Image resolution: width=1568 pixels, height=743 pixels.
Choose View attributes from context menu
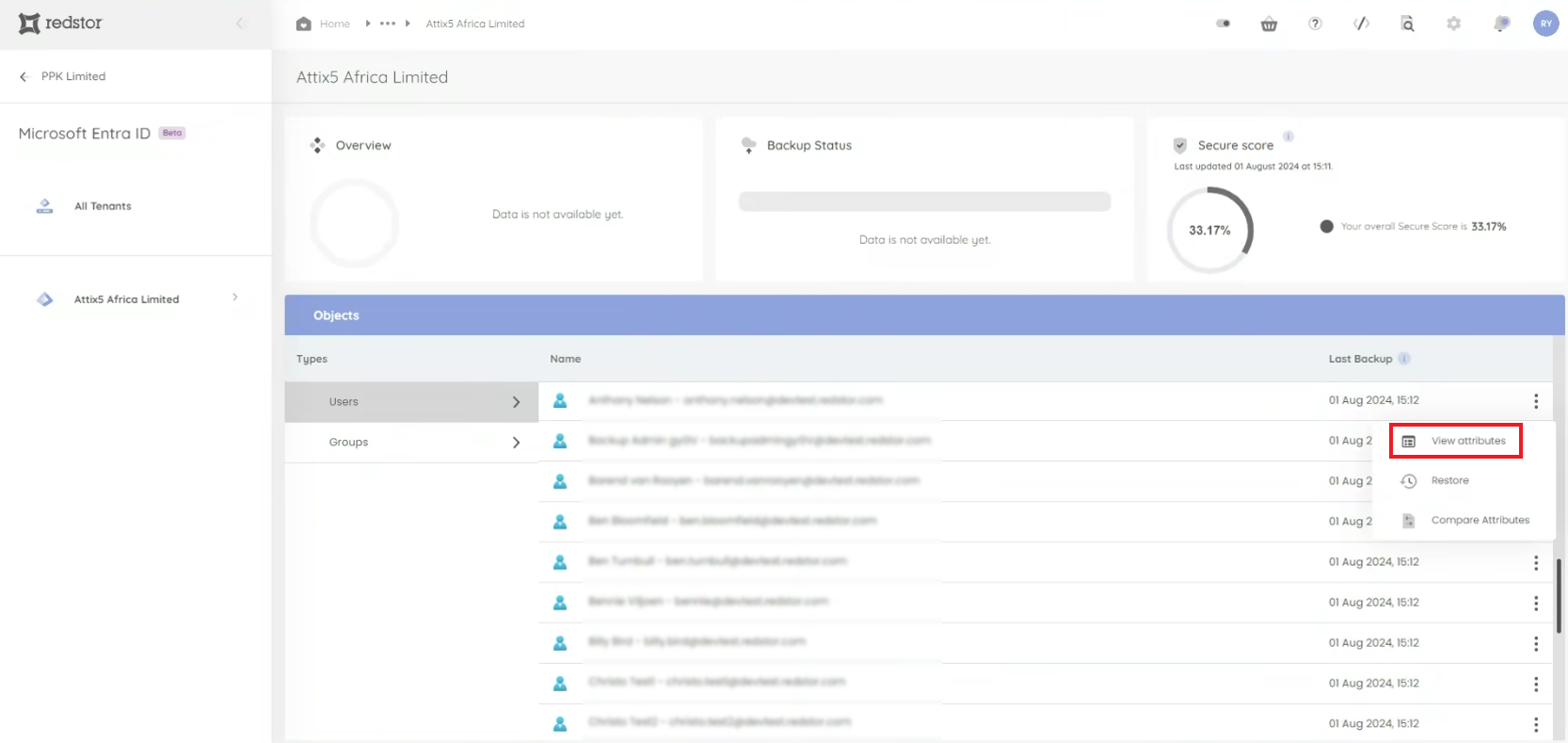click(x=1455, y=441)
